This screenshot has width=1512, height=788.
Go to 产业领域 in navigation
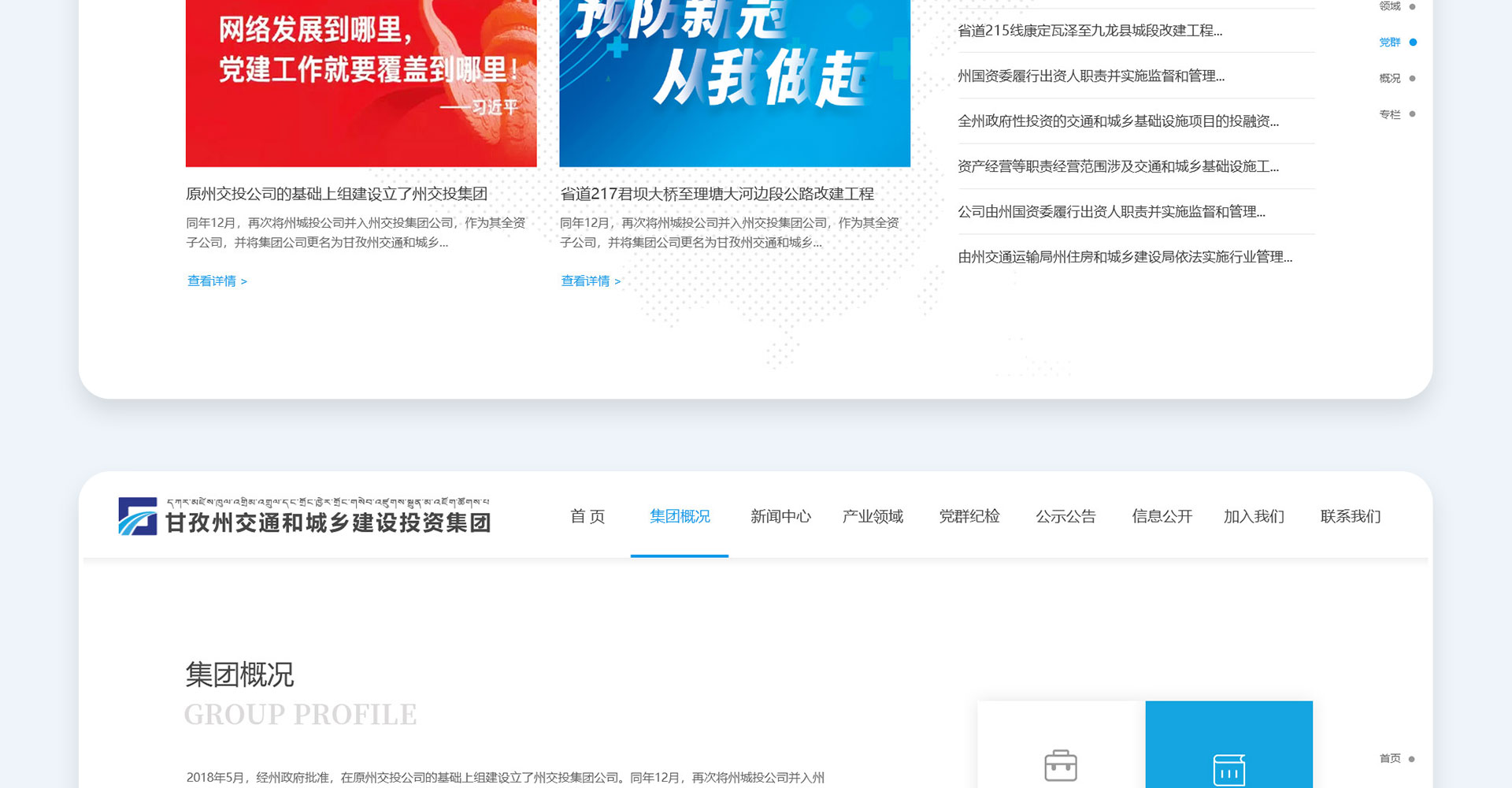(873, 516)
